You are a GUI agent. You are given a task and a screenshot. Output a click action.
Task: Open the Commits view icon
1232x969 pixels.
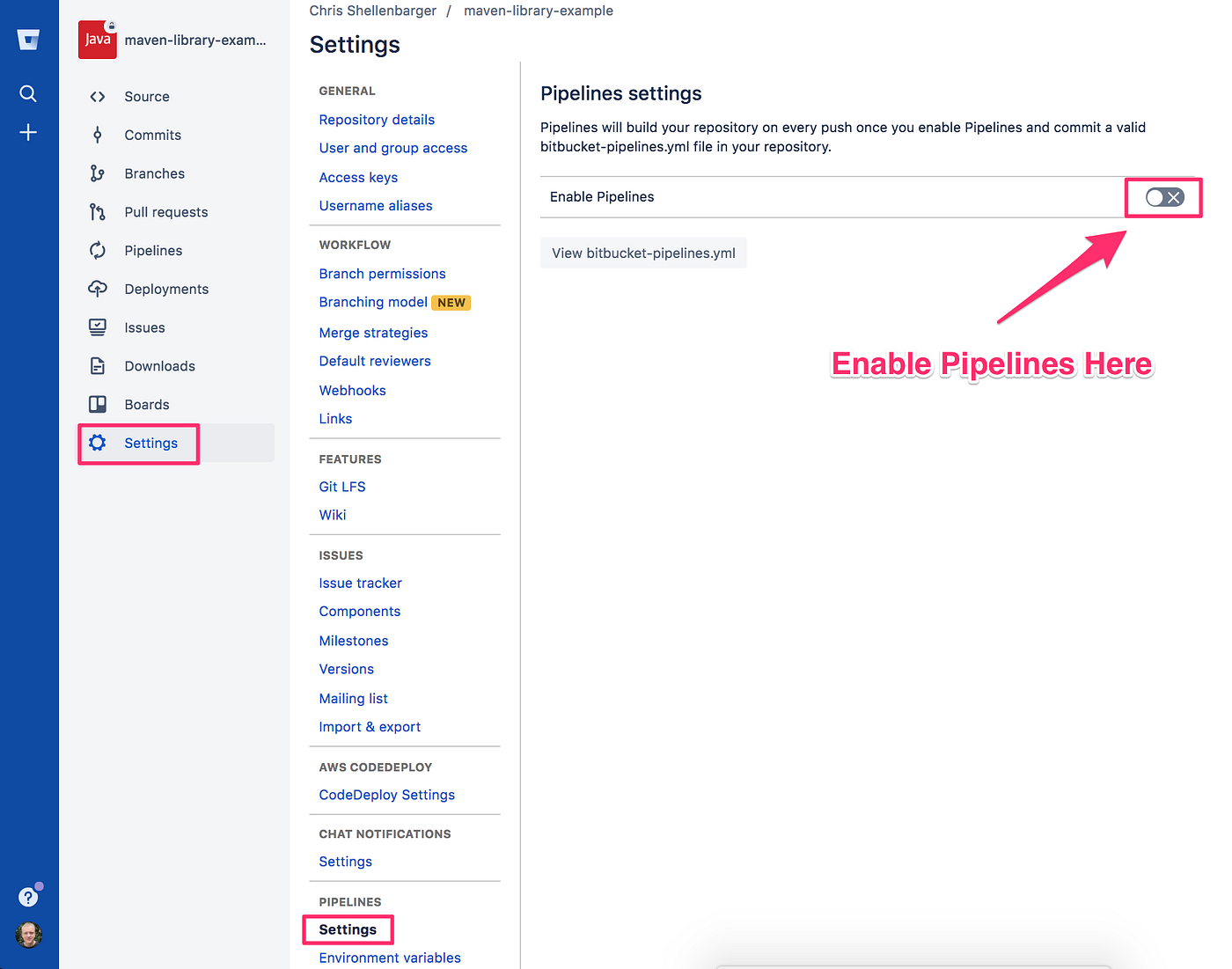[x=97, y=135]
